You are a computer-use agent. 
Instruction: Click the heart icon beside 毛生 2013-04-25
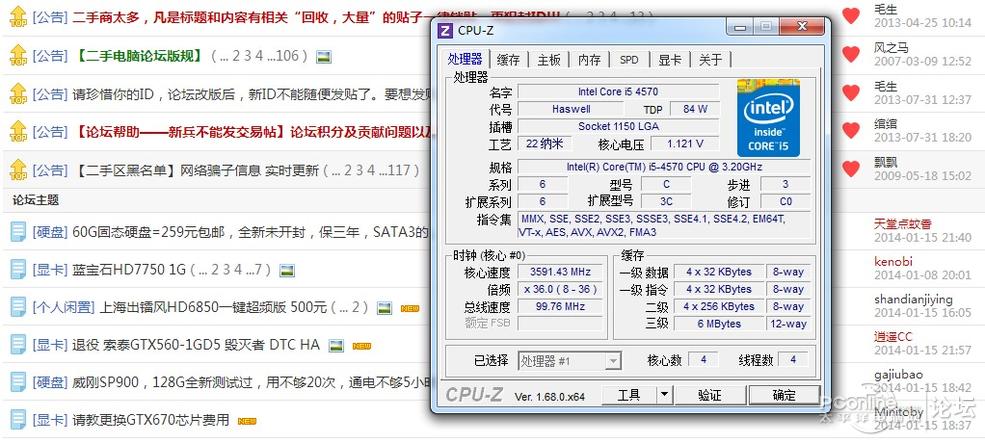point(851,16)
